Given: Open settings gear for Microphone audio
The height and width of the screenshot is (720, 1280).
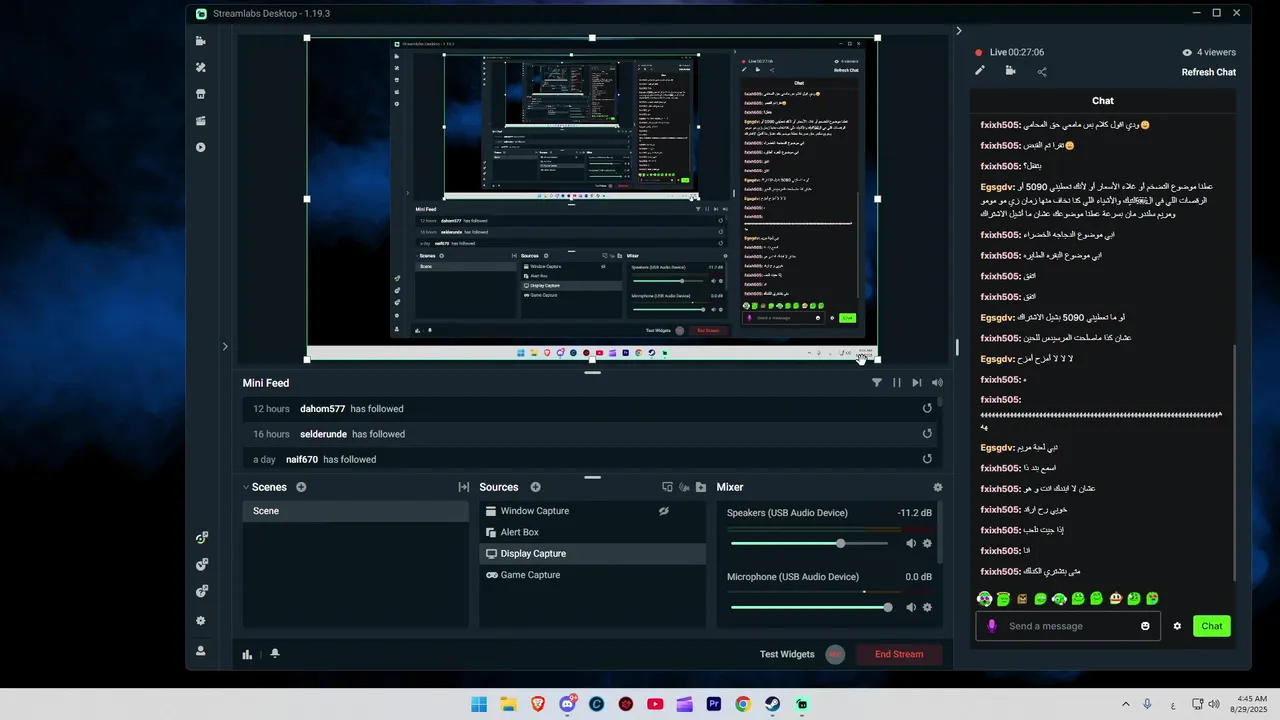Looking at the screenshot, I should tap(927, 607).
